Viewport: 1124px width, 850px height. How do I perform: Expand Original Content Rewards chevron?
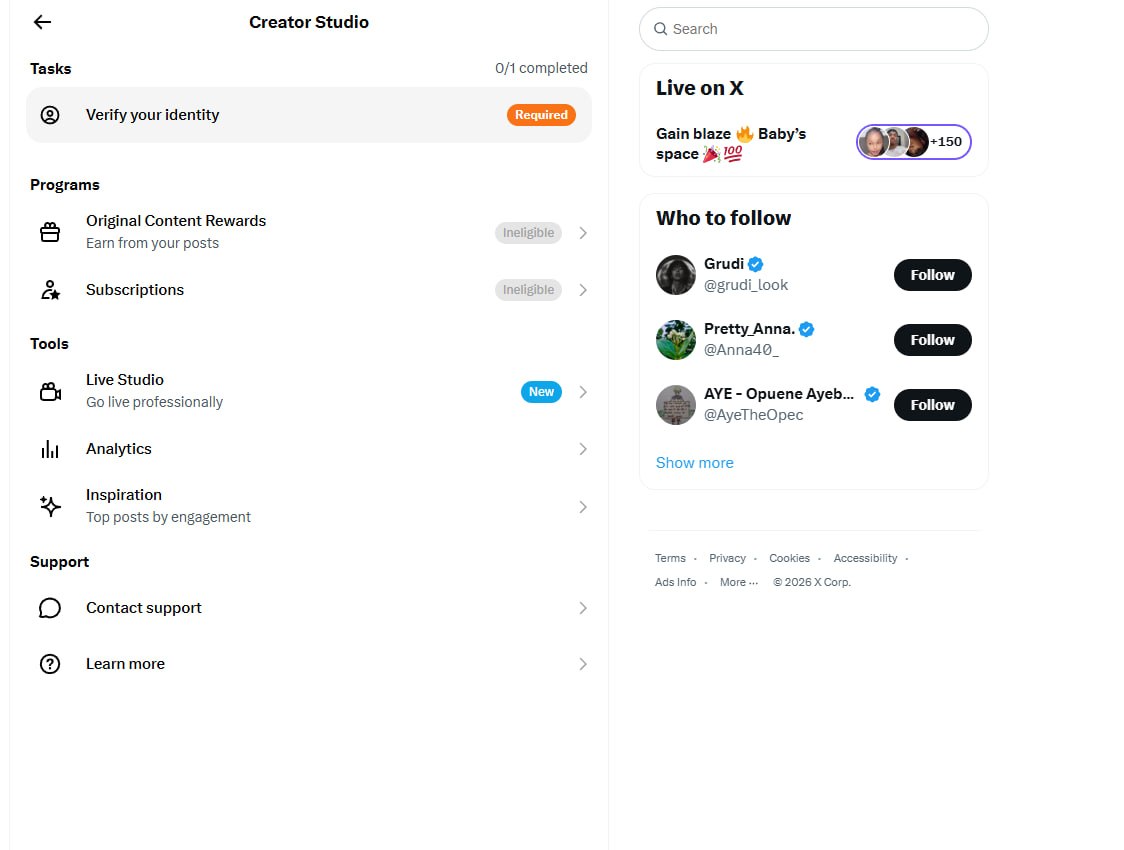point(583,233)
